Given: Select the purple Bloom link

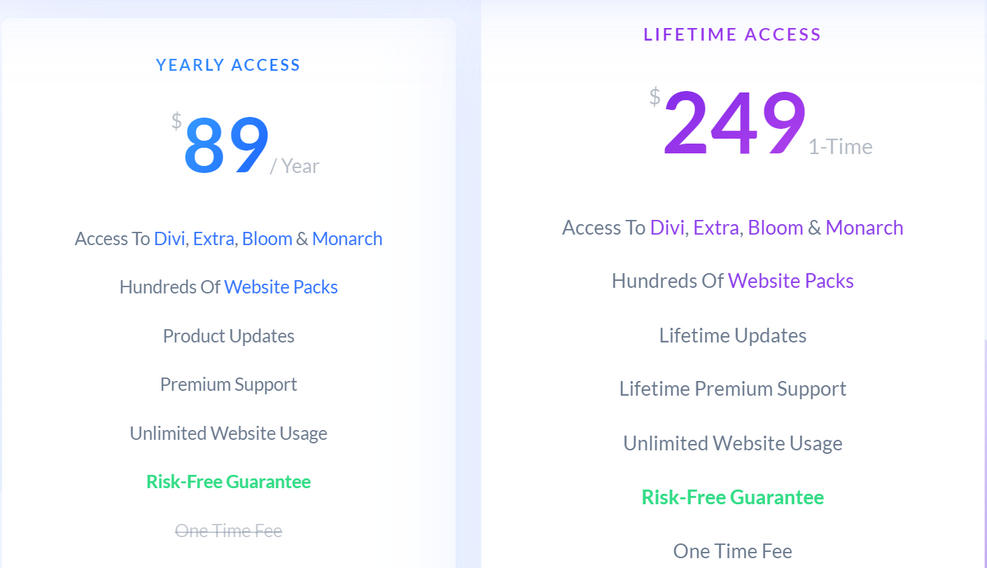Looking at the screenshot, I should 775,228.
